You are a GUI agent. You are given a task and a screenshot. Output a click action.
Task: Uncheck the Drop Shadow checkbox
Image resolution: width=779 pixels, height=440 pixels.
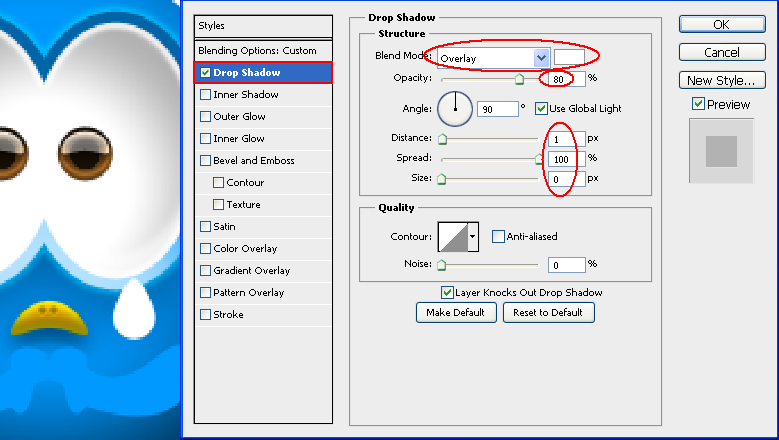pyautogui.click(x=205, y=73)
